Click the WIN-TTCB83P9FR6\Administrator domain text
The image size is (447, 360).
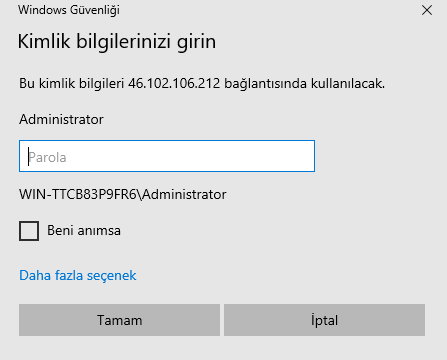pyautogui.click(x=123, y=194)
